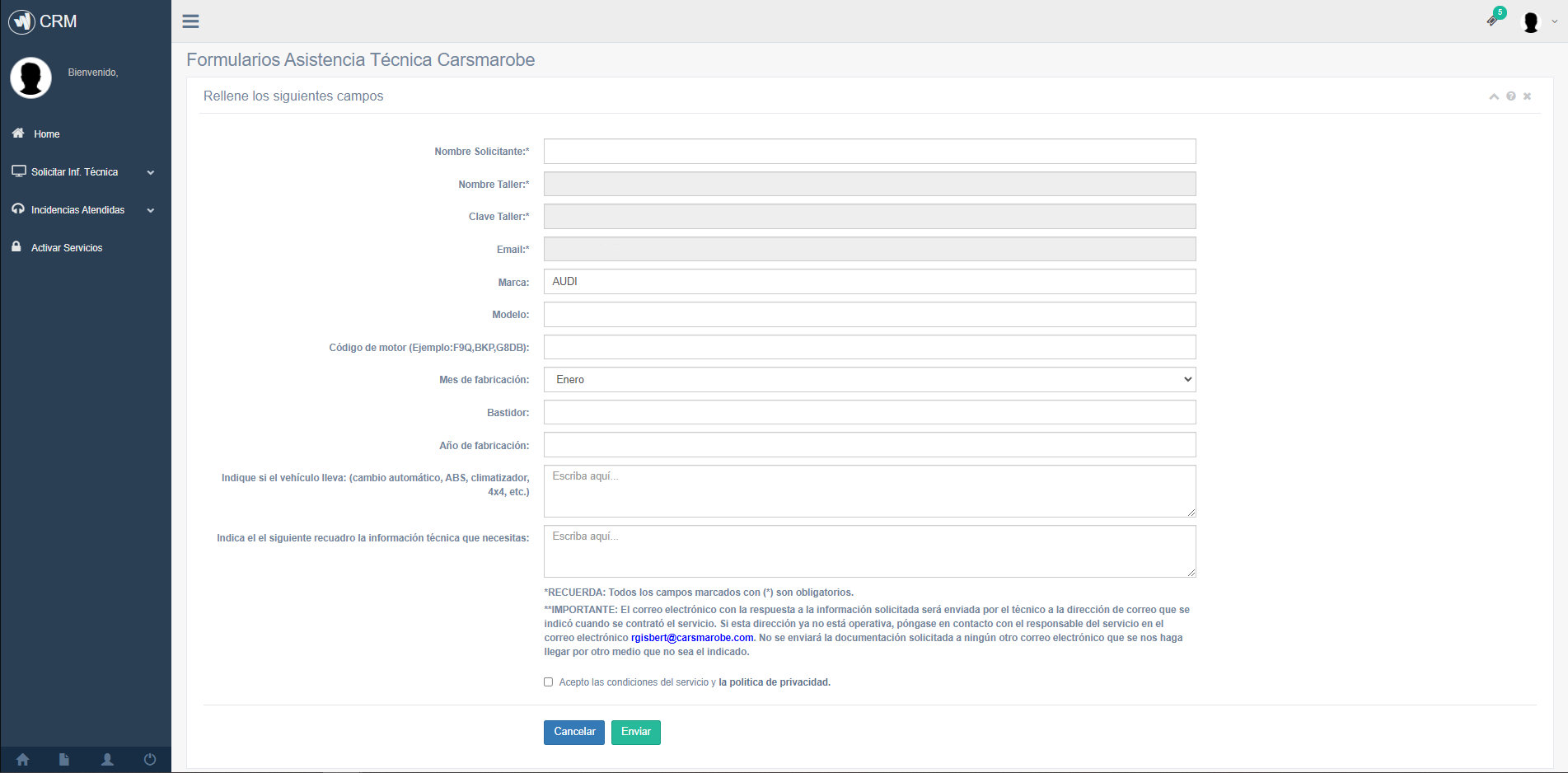Open the user avatar menu at top right
The height and width of the screenshot is (773, 1568).
(x=1538, y=22)
